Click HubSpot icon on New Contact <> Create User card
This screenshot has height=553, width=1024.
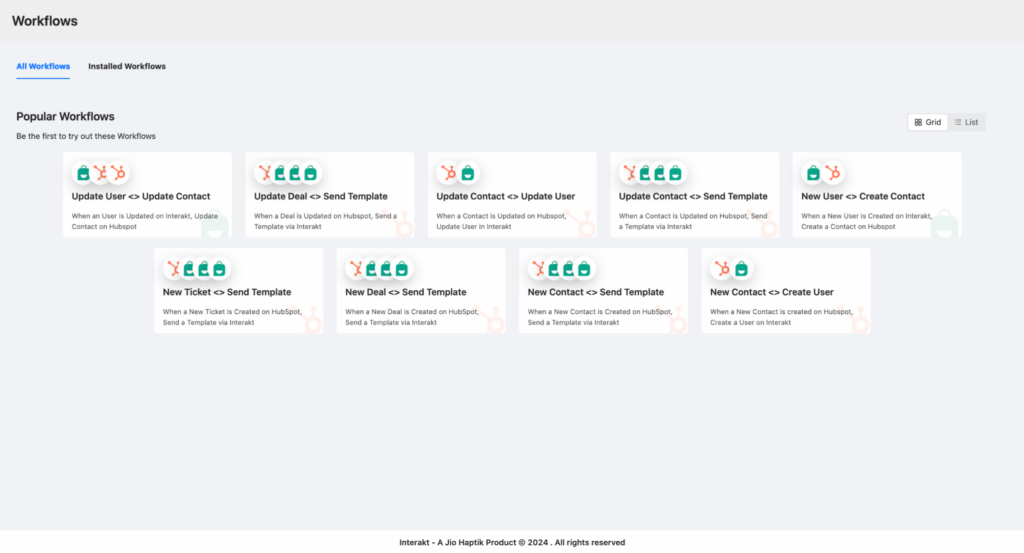(x=722, y=268)
